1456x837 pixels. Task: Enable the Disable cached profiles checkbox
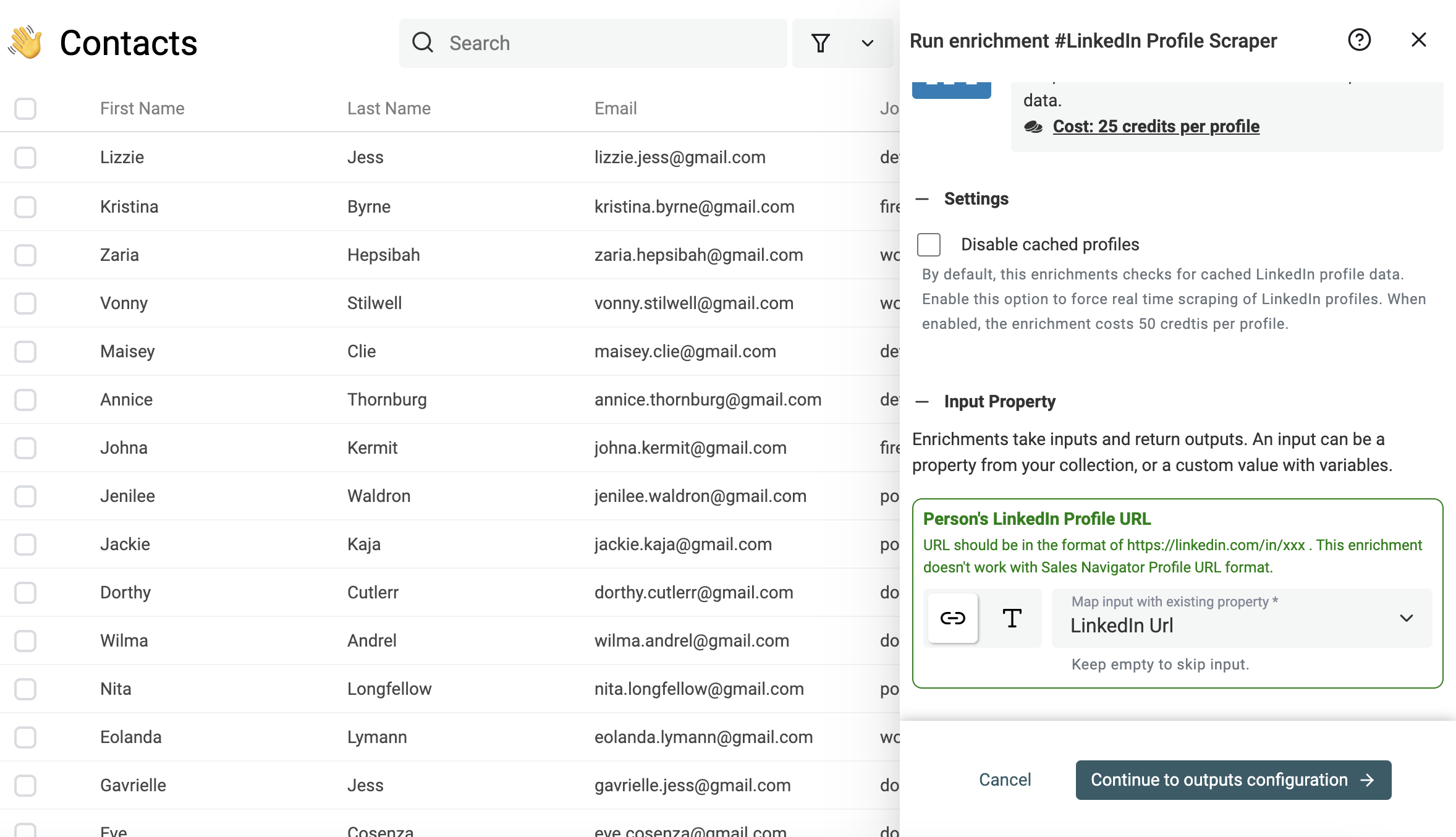point(928,244)
